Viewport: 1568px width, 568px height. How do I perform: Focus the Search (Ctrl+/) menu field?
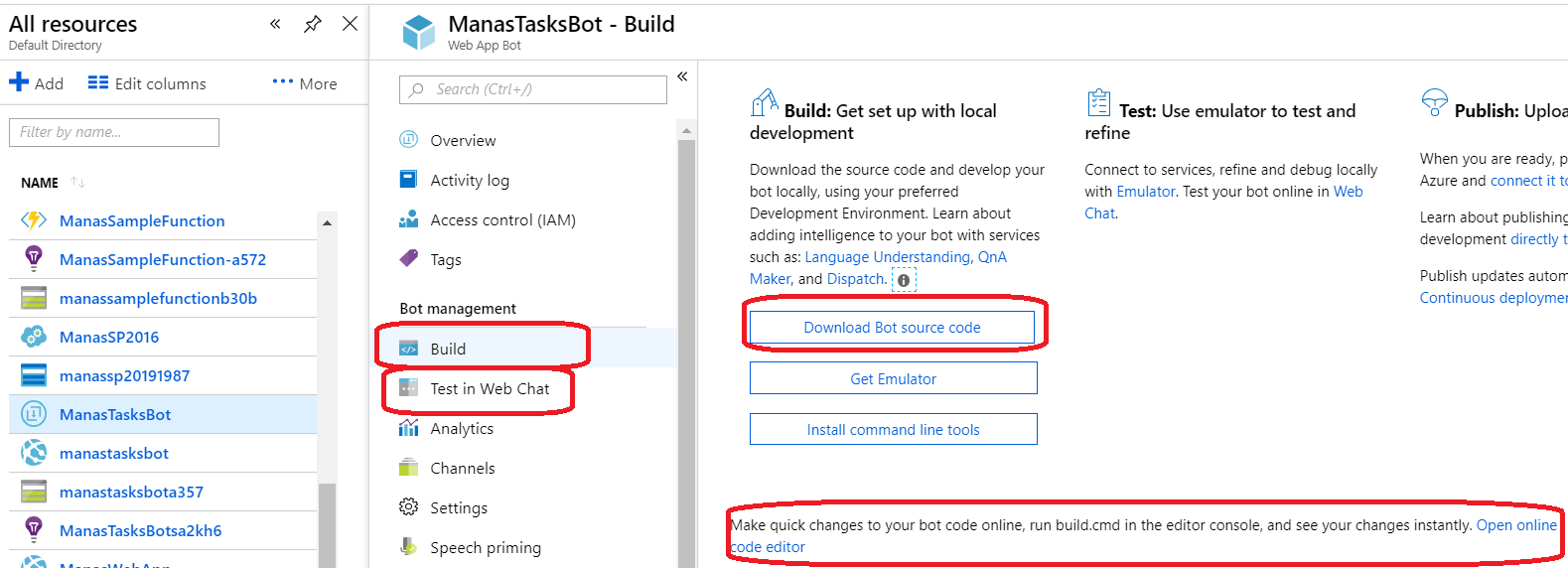(x=532, y=89)
